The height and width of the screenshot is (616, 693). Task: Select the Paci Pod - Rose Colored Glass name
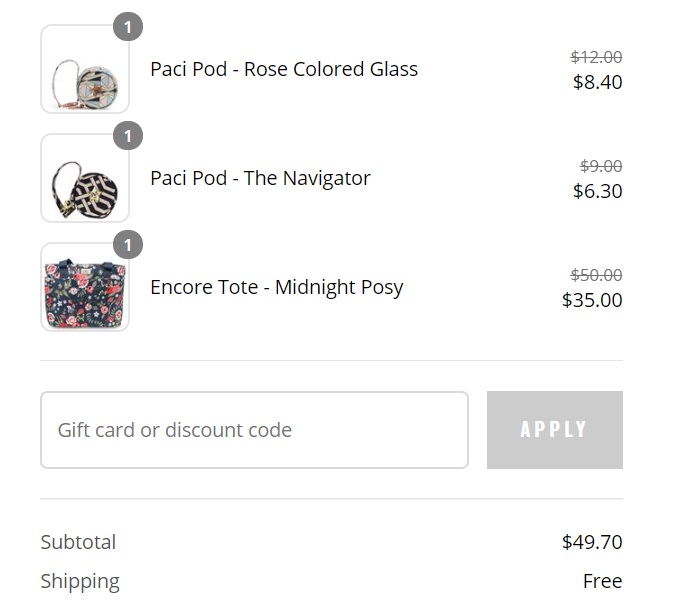click(x=284, y=69)
